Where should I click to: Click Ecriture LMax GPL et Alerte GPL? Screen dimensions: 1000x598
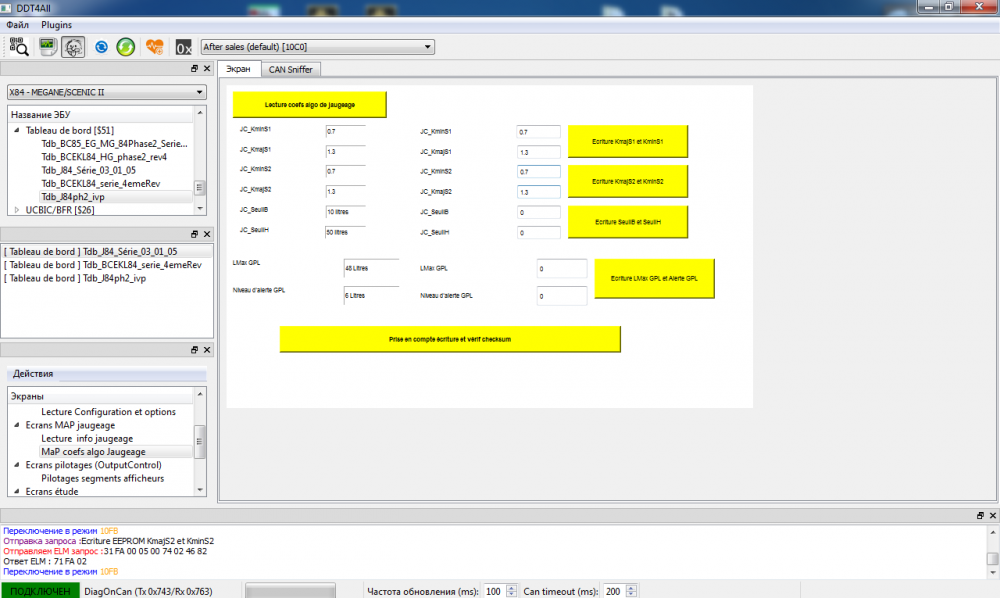[654, 279]
